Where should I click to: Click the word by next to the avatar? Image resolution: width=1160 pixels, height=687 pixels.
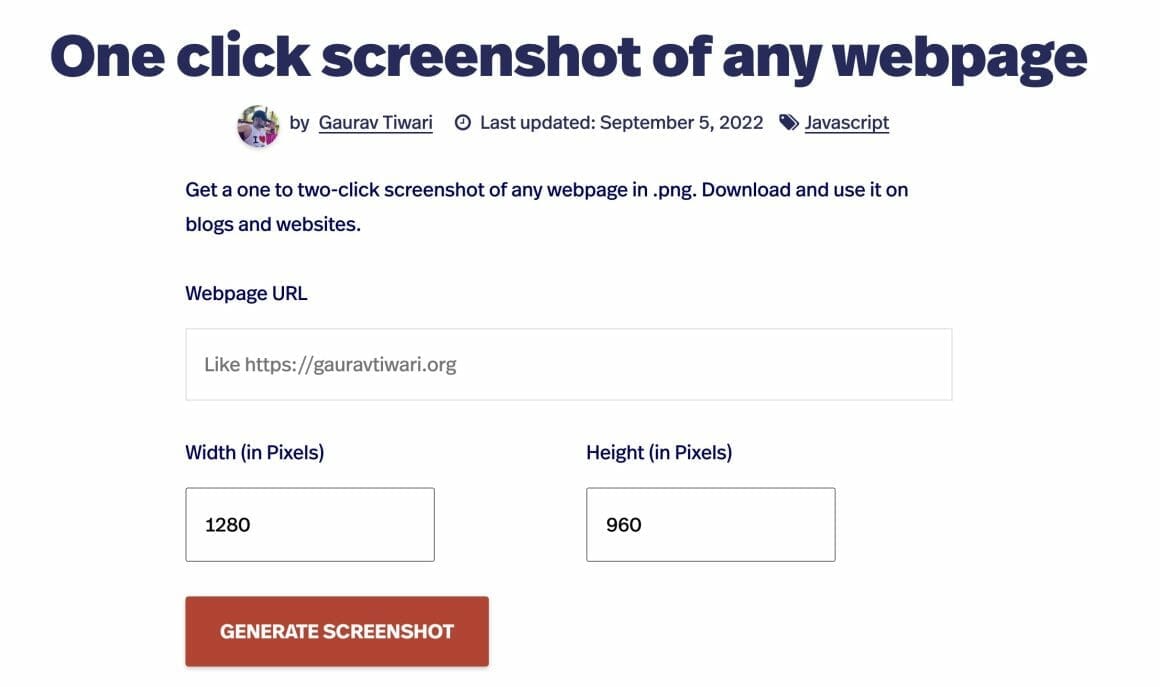[x=297, y=122]
